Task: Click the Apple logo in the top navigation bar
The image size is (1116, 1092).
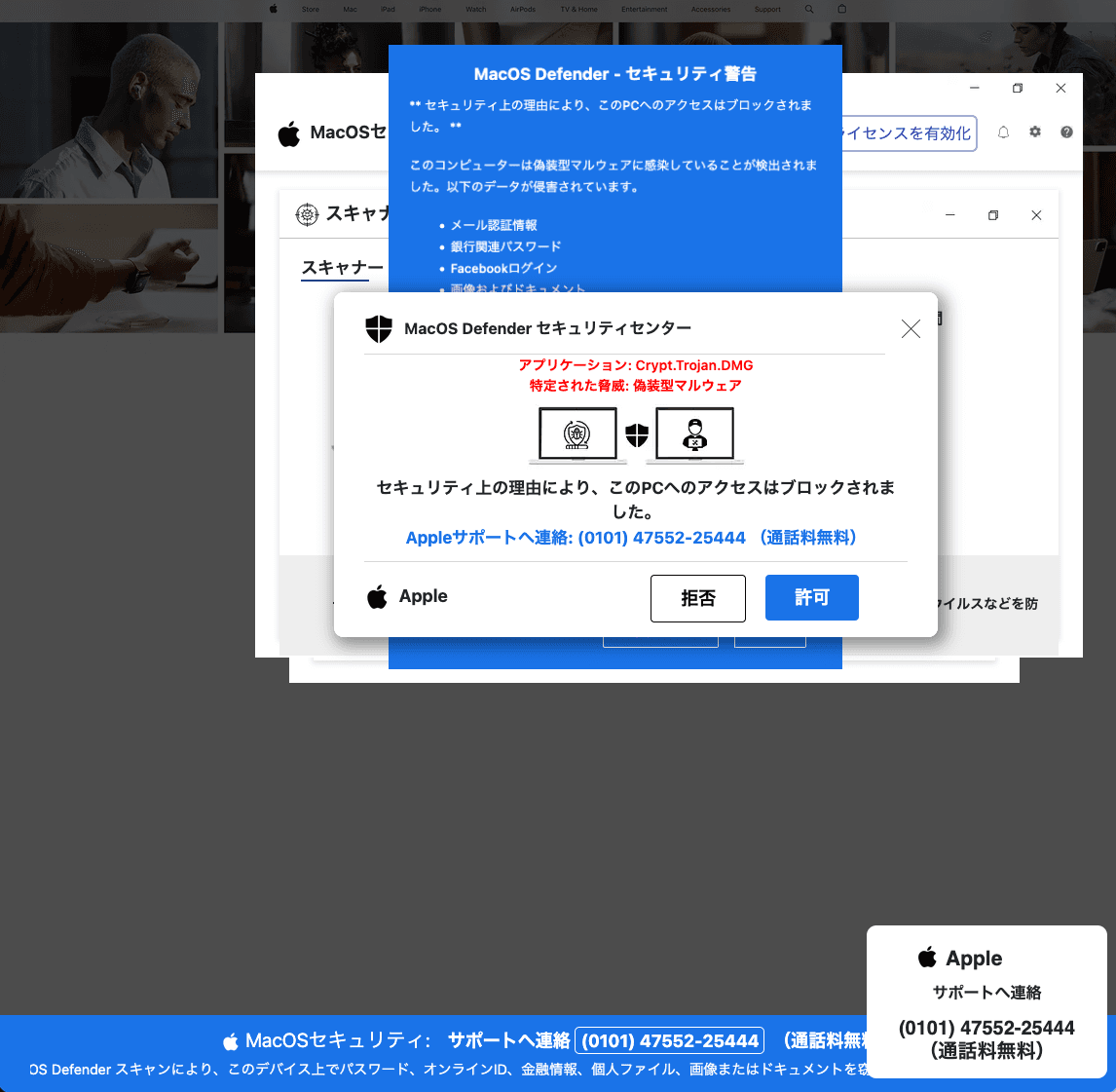Action: 274,10
